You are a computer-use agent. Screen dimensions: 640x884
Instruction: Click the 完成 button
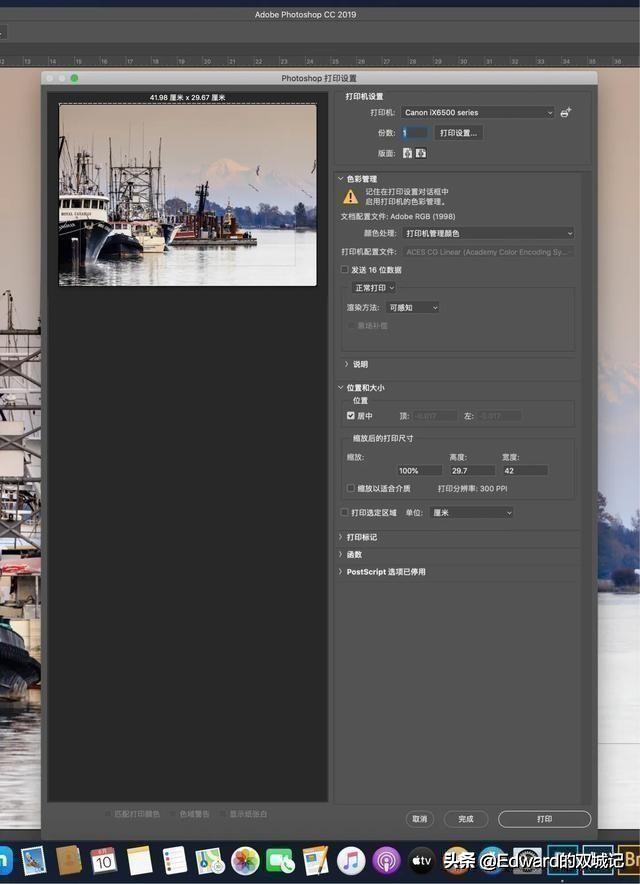466,819
